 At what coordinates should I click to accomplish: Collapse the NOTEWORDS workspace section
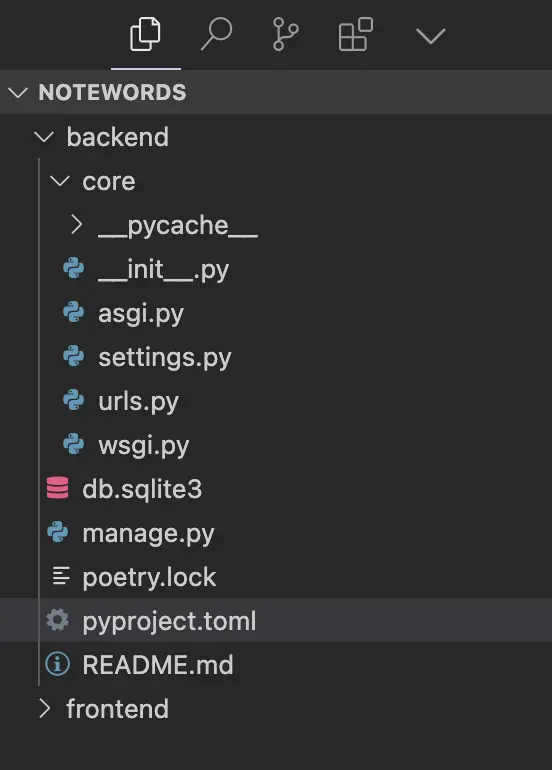coord(18,93)
